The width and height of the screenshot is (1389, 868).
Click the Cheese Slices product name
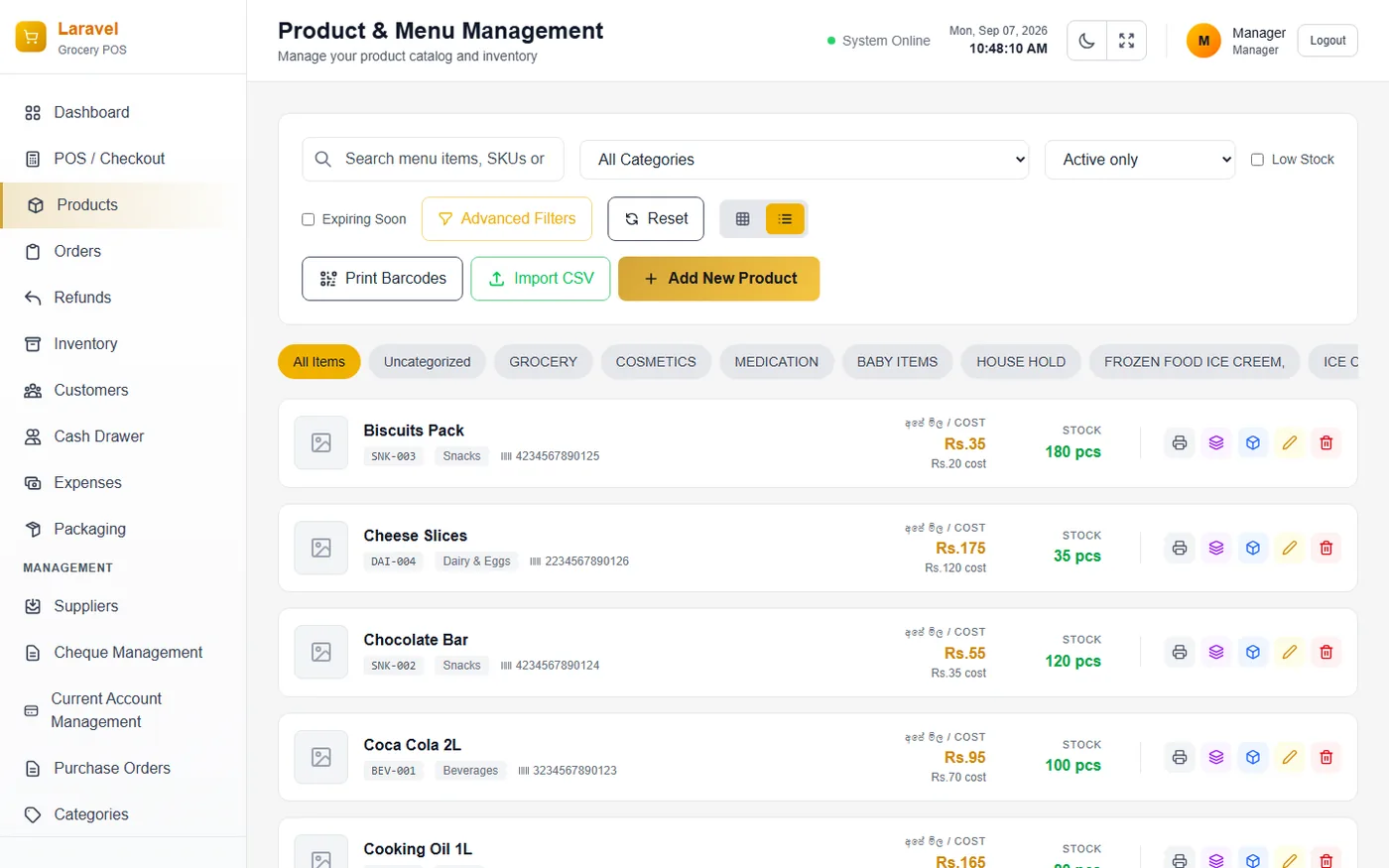[416, 536]
